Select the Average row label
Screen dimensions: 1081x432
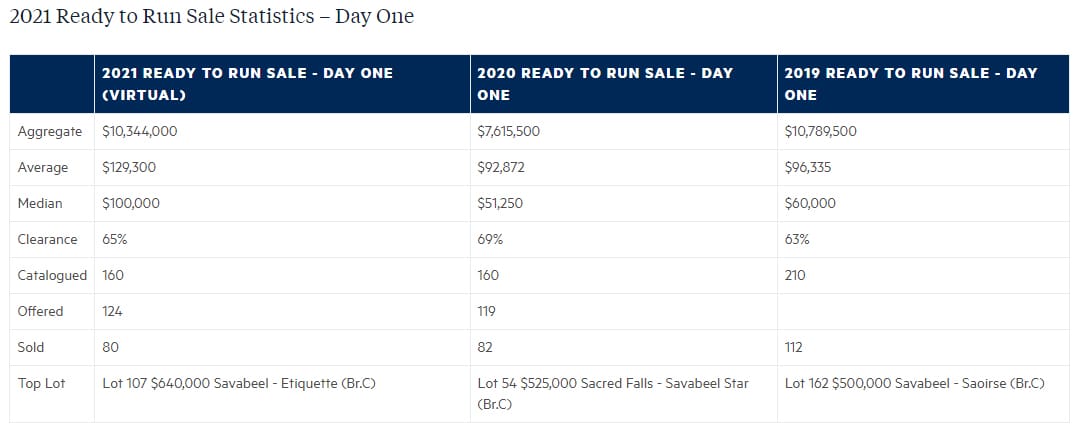point(43,167)
